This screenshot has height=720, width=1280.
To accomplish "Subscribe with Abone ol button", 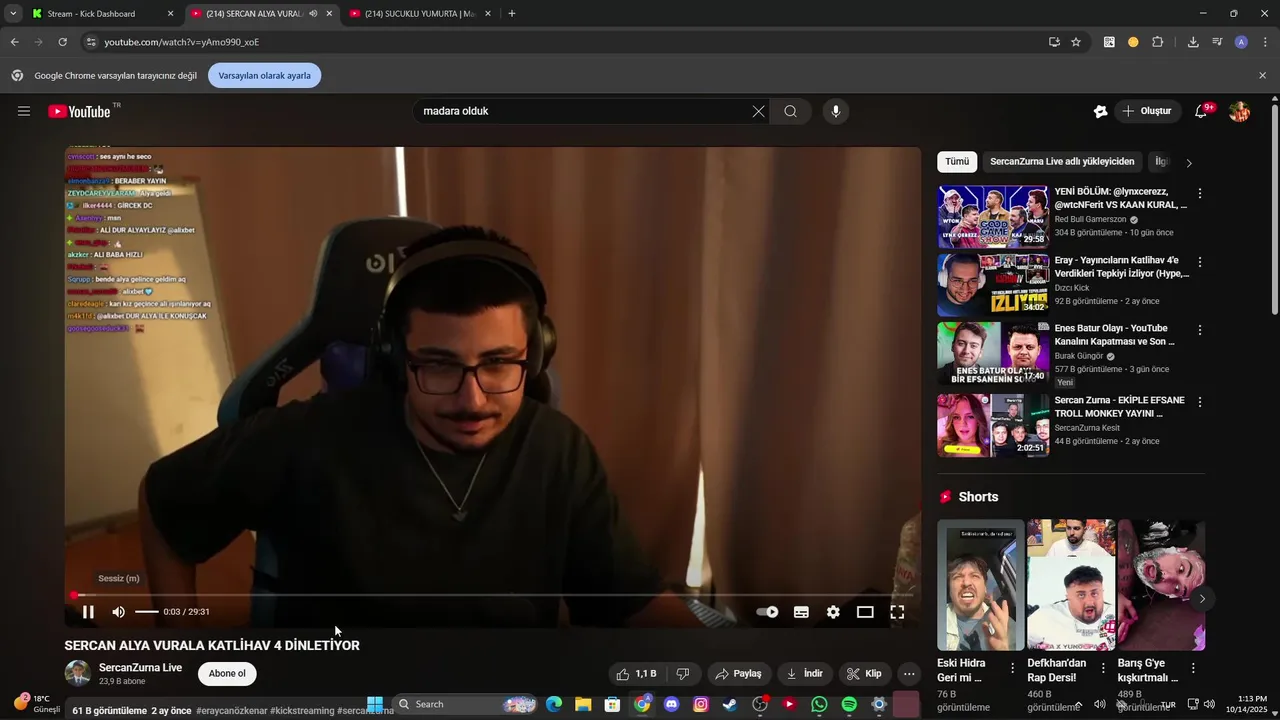I will pyautogui.click(x=227, y=674).
